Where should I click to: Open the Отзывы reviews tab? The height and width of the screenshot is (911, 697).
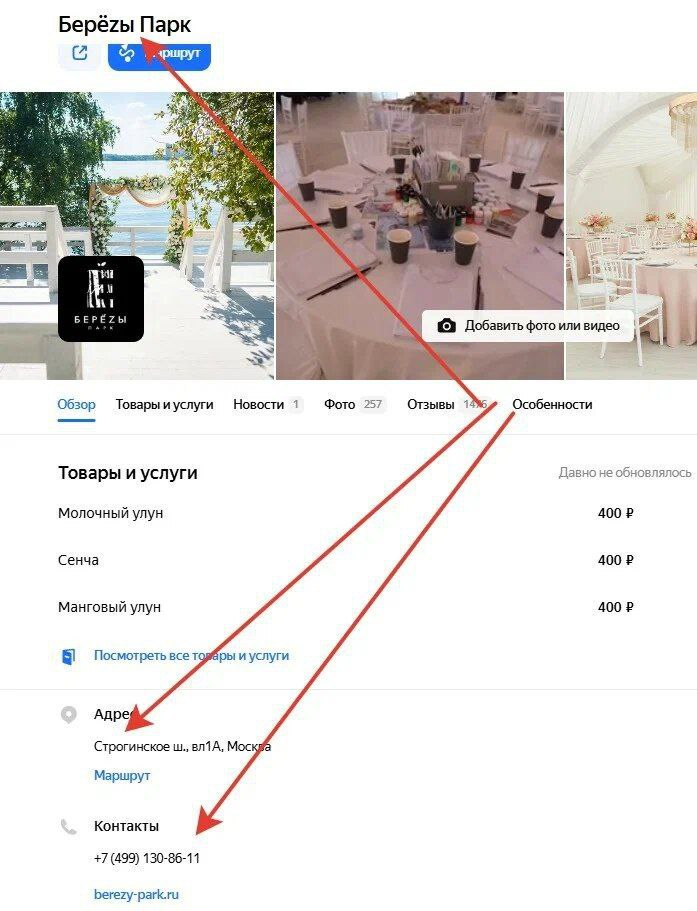(447, 405)
